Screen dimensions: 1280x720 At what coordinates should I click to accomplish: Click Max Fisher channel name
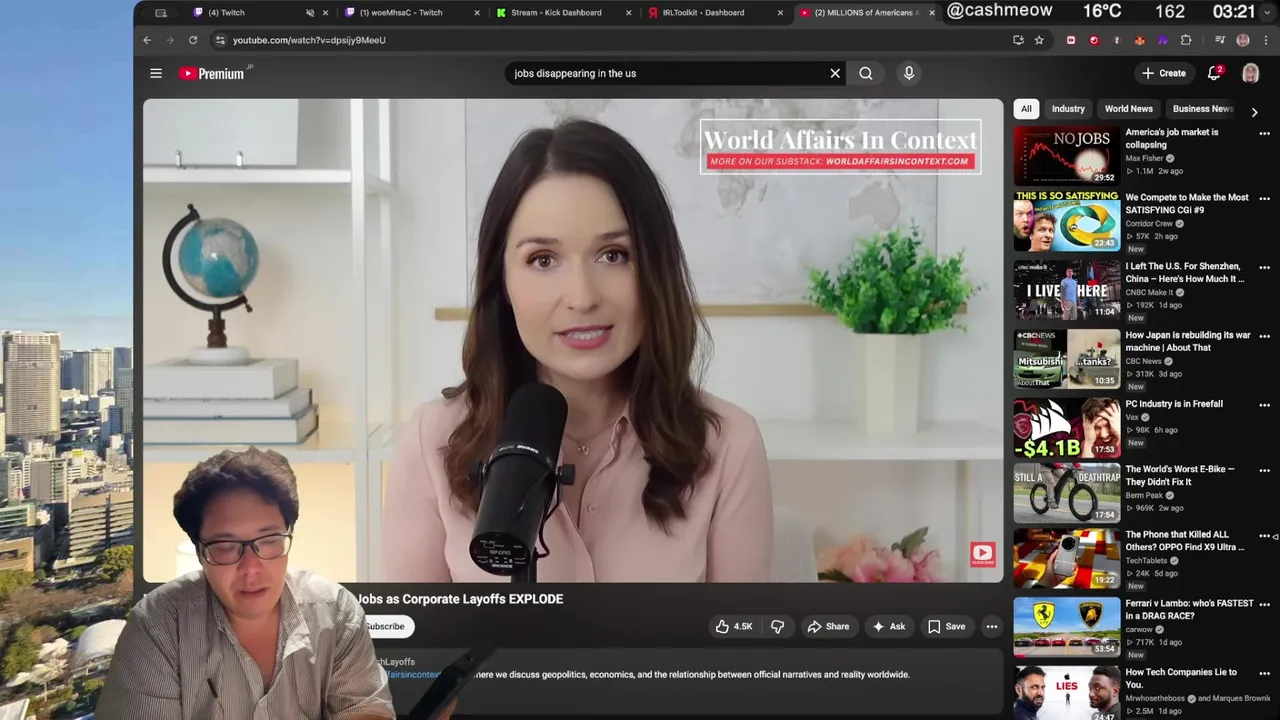[1144, 158]
